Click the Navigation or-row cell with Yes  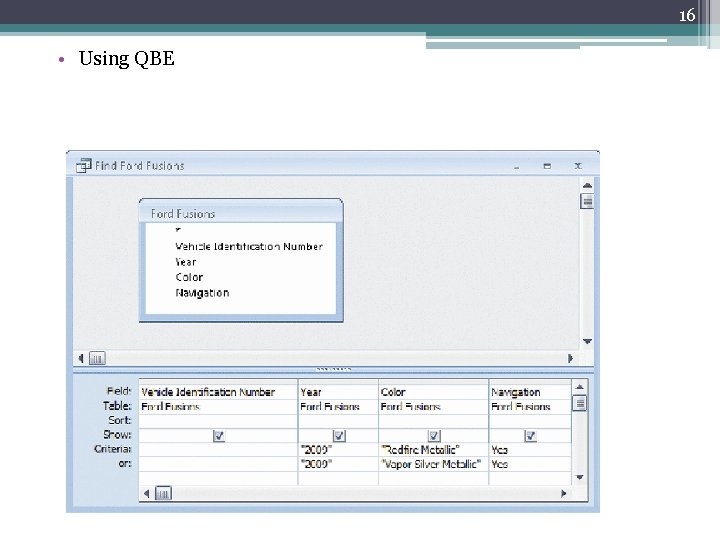point(530,464)
